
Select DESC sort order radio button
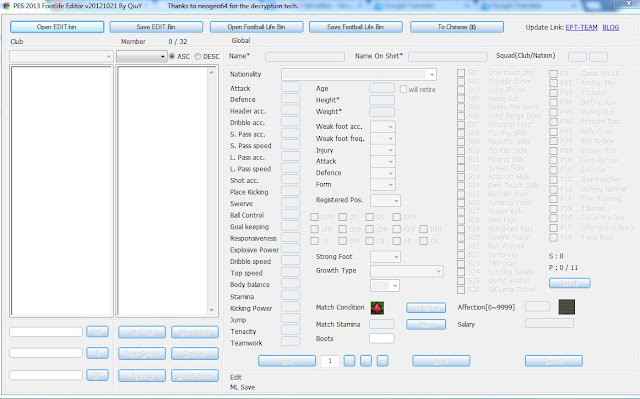(198, 56)
